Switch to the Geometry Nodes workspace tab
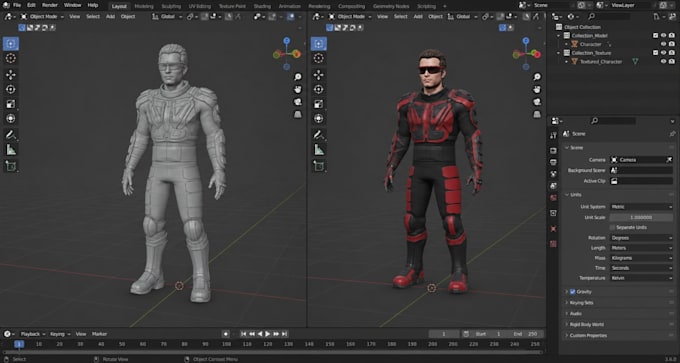 (x=391, y=7)
